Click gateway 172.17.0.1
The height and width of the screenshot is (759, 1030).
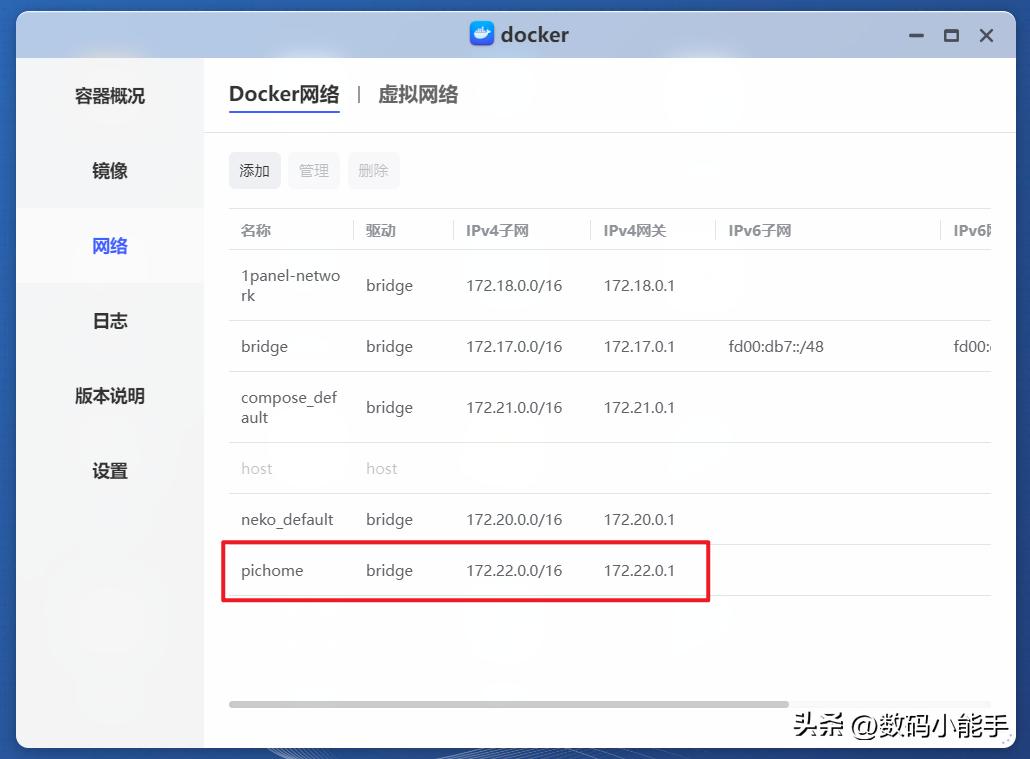tap(639, 347)
